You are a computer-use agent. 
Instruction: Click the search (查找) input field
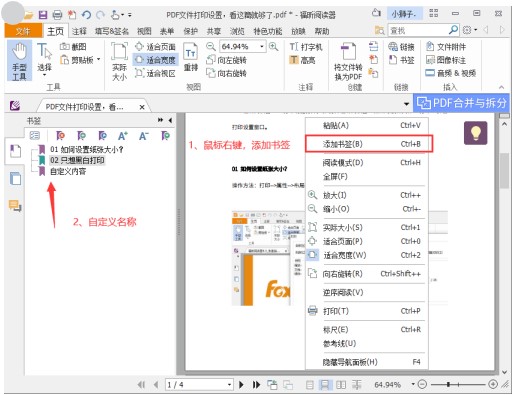click(x=418, y=31)
